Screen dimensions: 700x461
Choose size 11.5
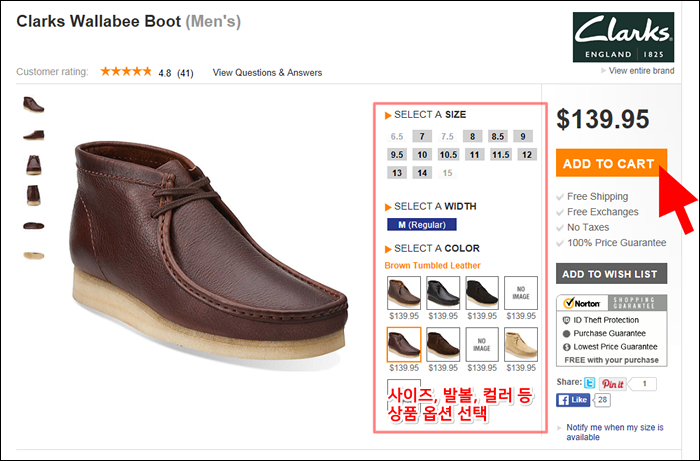(500, 154)
